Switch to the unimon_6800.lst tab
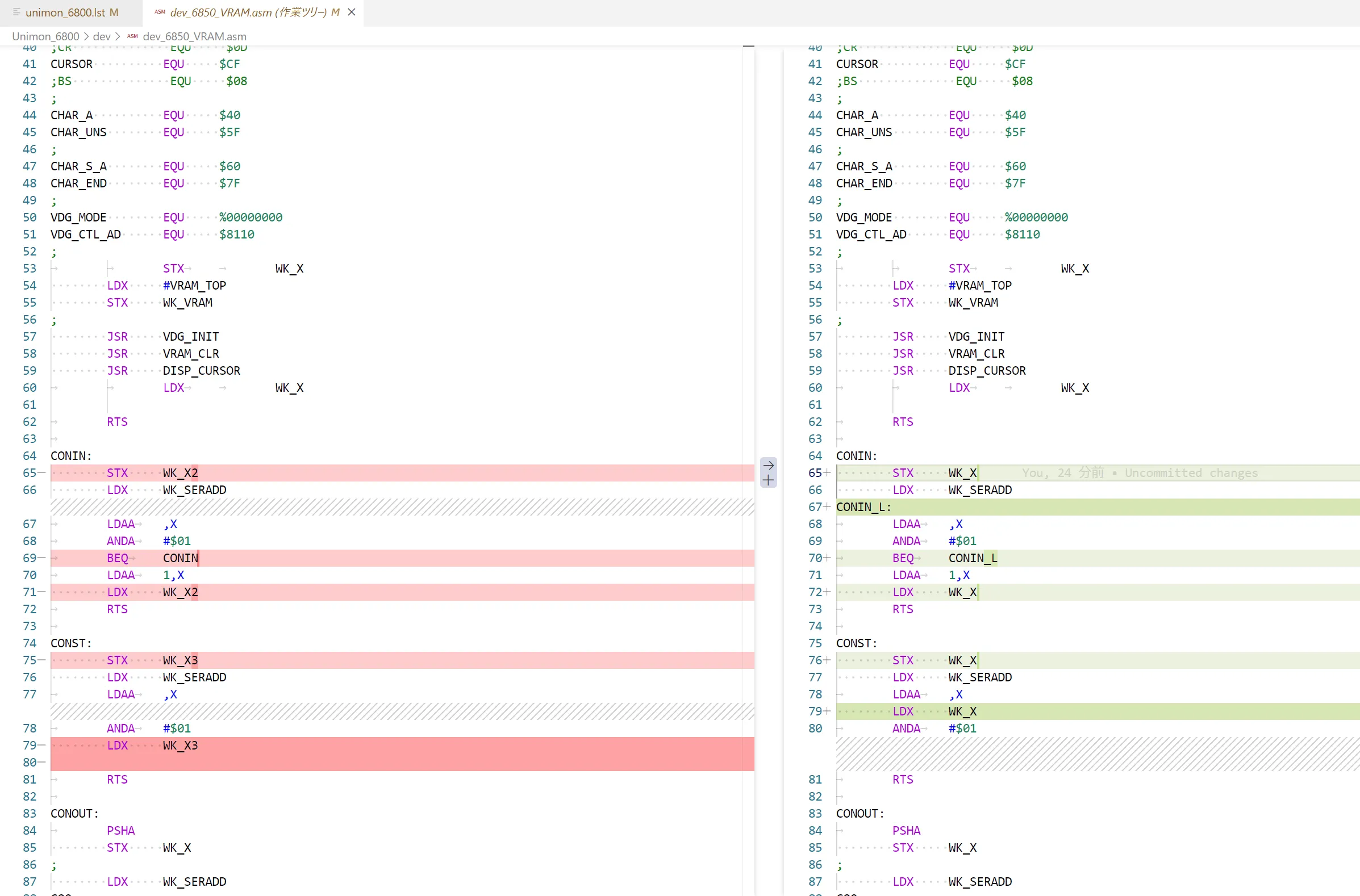The width and height of the screenshot is (1360, 896). point(72,12)
